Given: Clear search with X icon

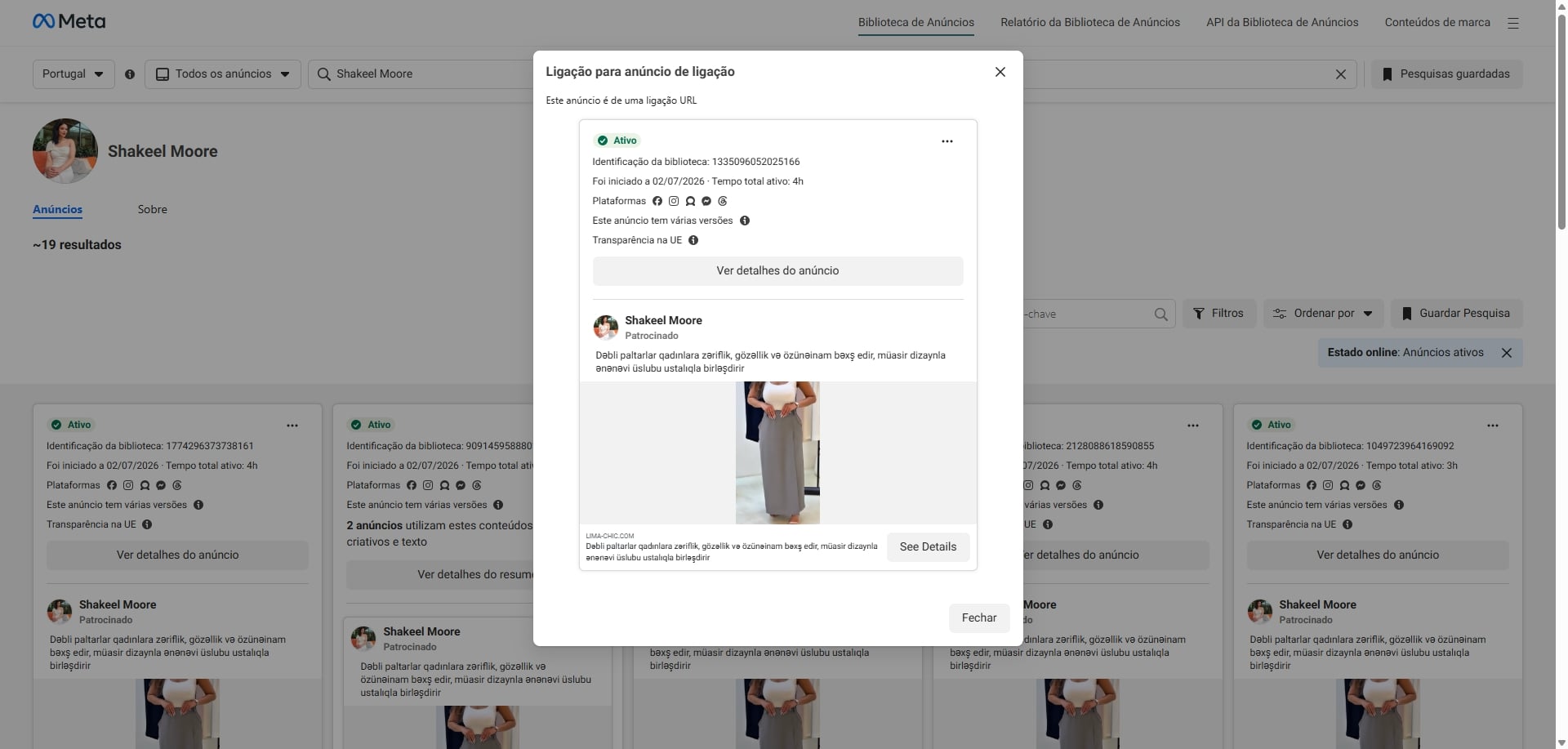Looking at the screenshot, I should [x=1340, y=74].
